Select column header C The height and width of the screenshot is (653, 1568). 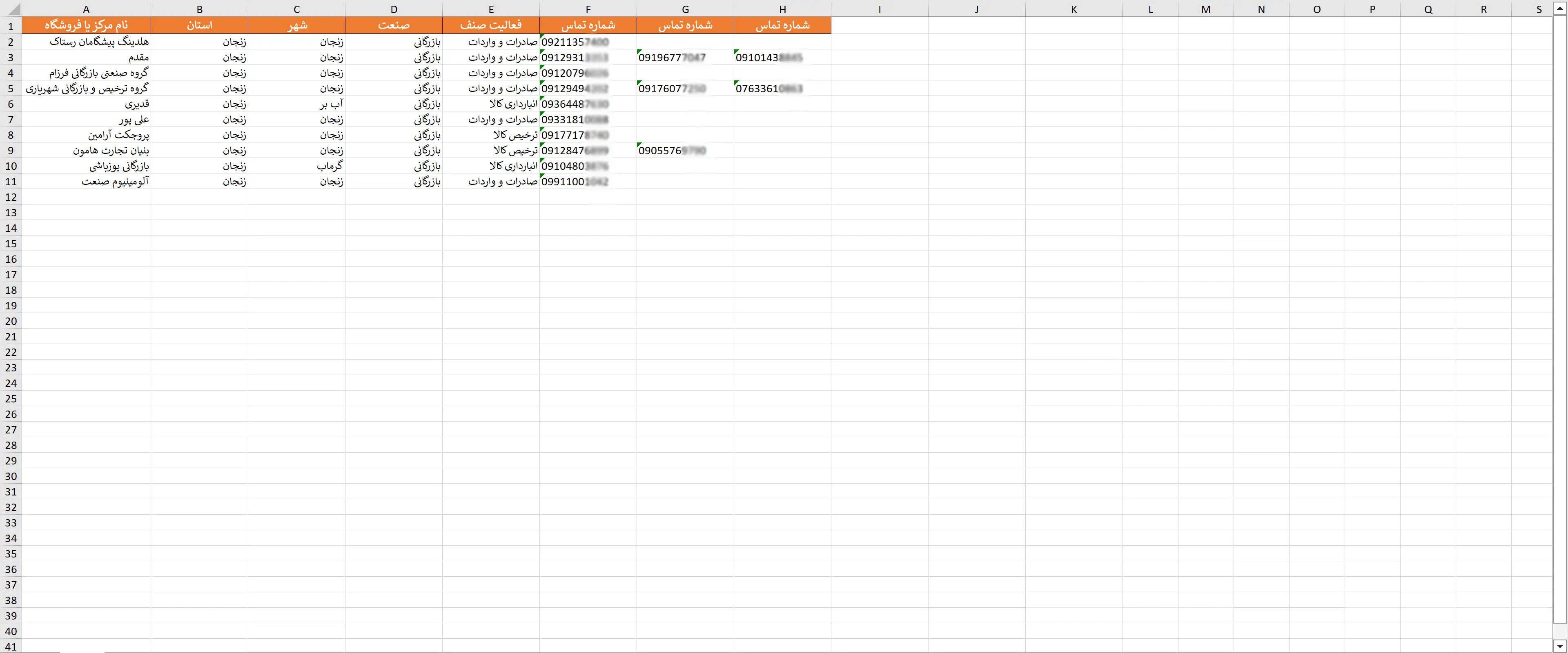296,9
